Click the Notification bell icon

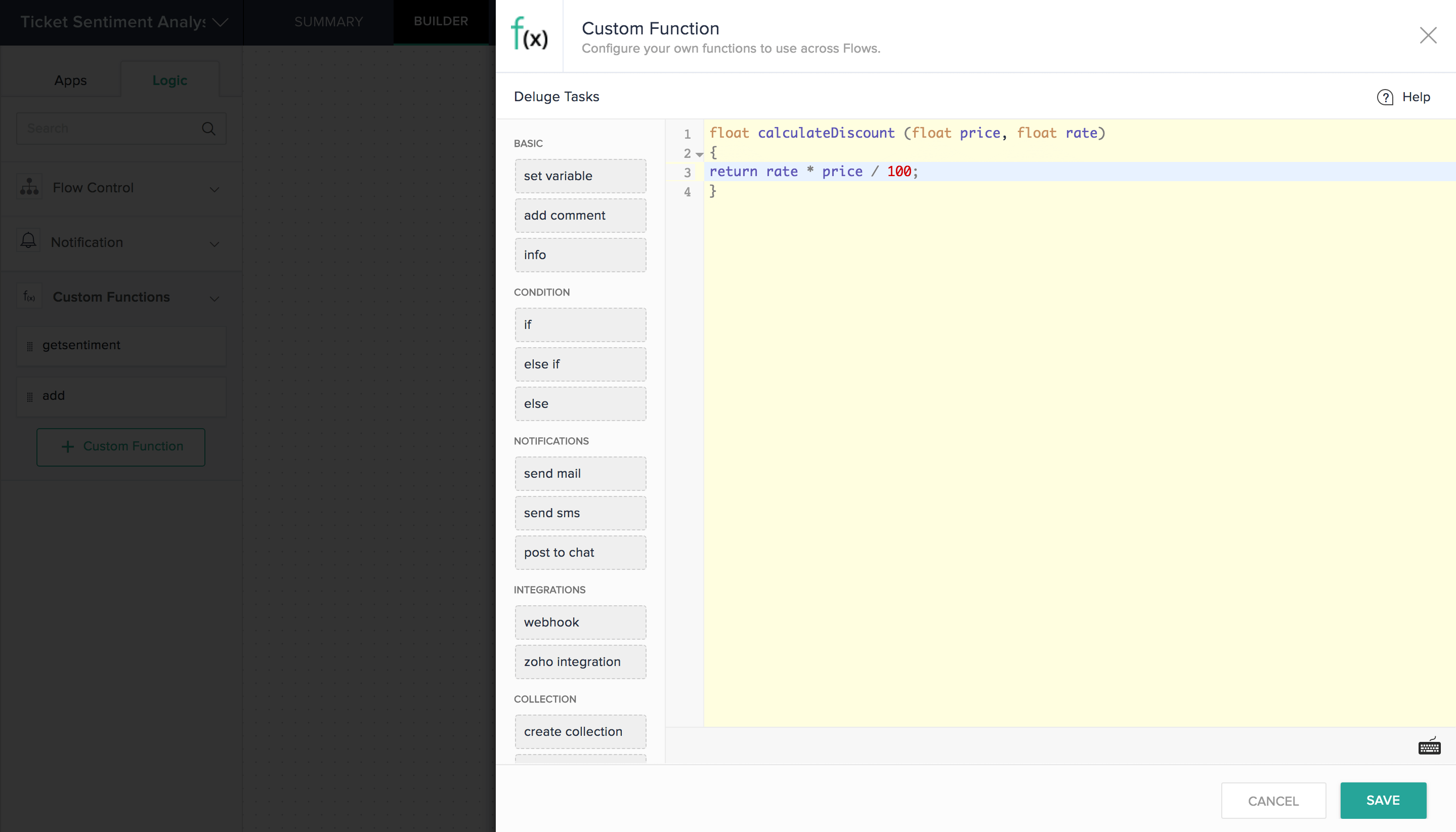click(x=28, y=240)
